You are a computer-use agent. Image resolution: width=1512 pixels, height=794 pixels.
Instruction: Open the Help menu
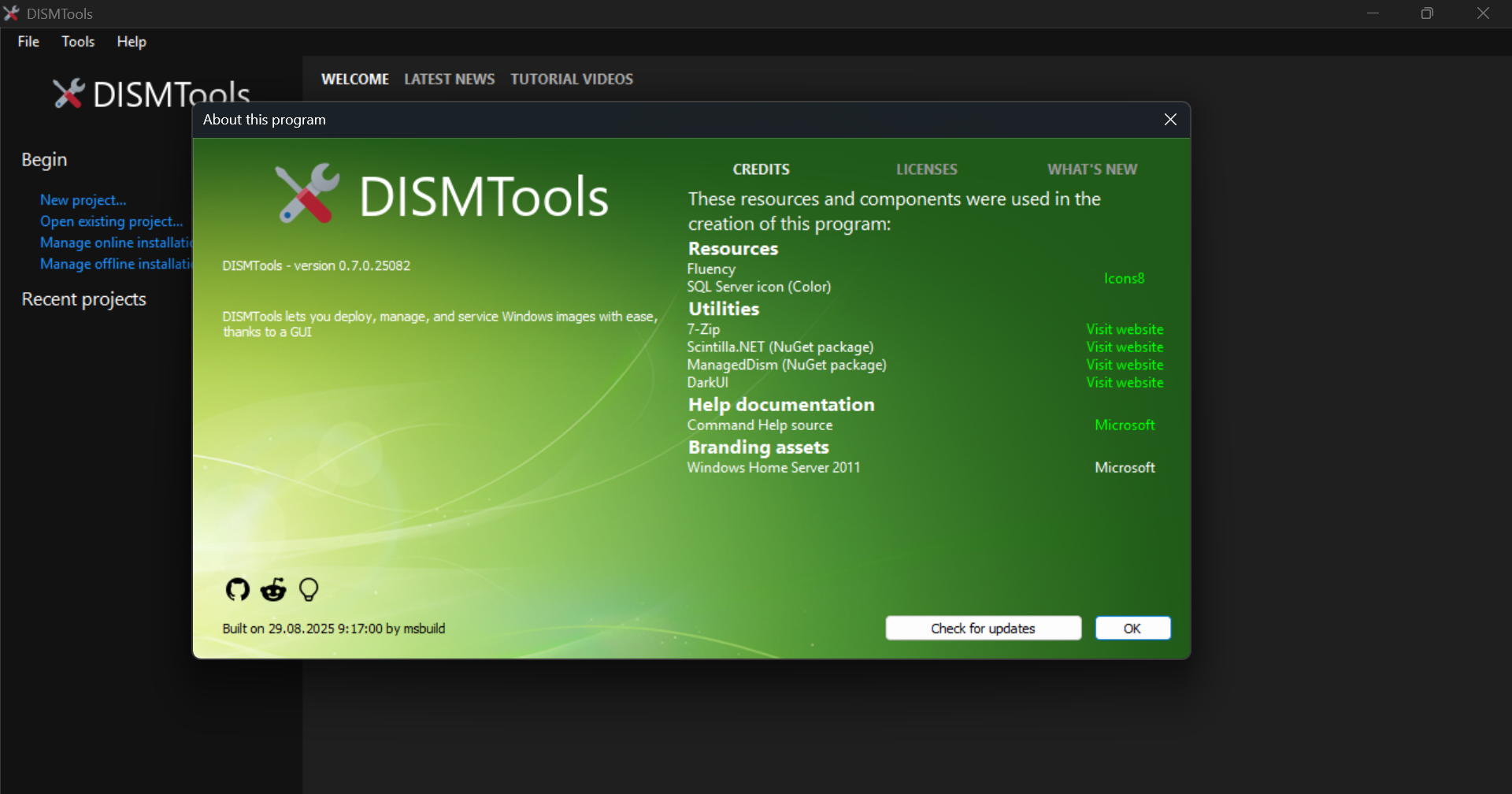132,42
